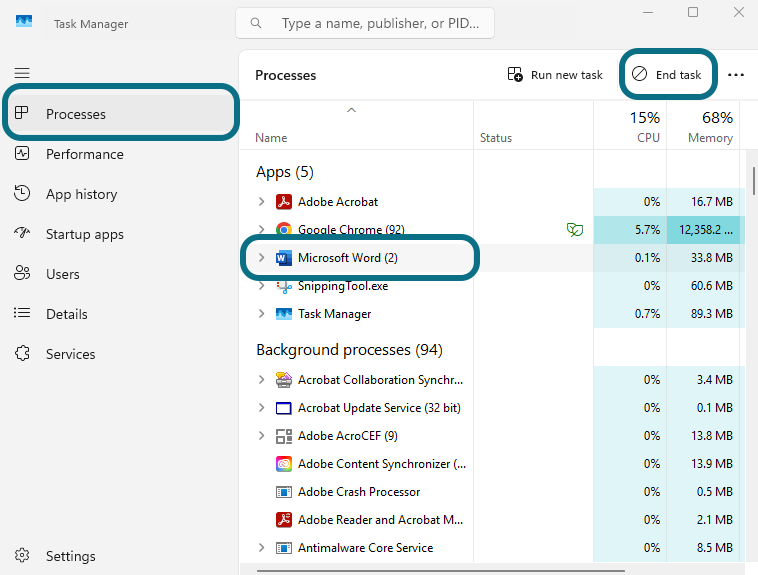
Task: Expand the Google Chrome (92) process group
Action: pyautogui.click(x=262, y=229)
